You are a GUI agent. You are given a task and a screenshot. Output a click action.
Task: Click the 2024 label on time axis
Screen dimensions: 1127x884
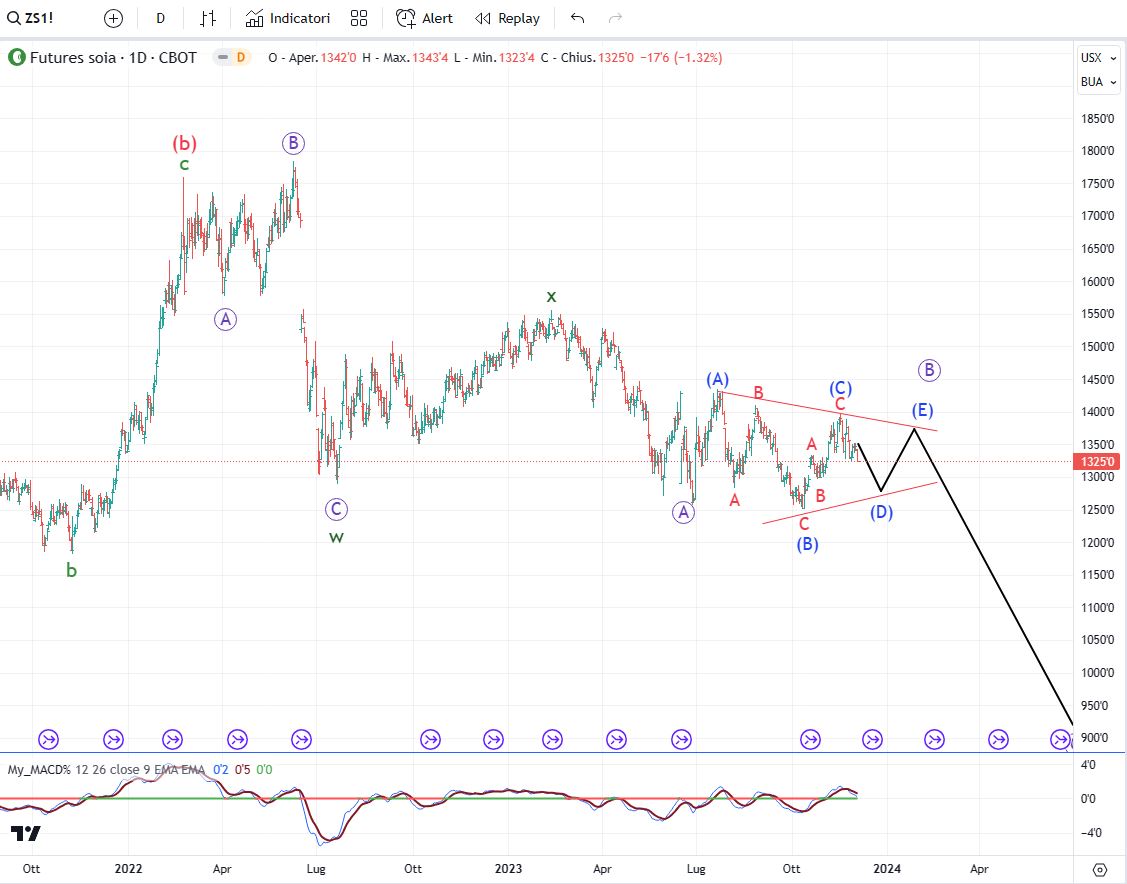point(887,869)
